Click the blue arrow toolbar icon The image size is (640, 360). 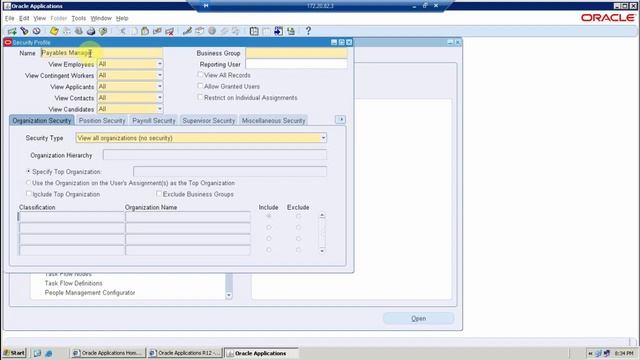click(x=278, y=31)
